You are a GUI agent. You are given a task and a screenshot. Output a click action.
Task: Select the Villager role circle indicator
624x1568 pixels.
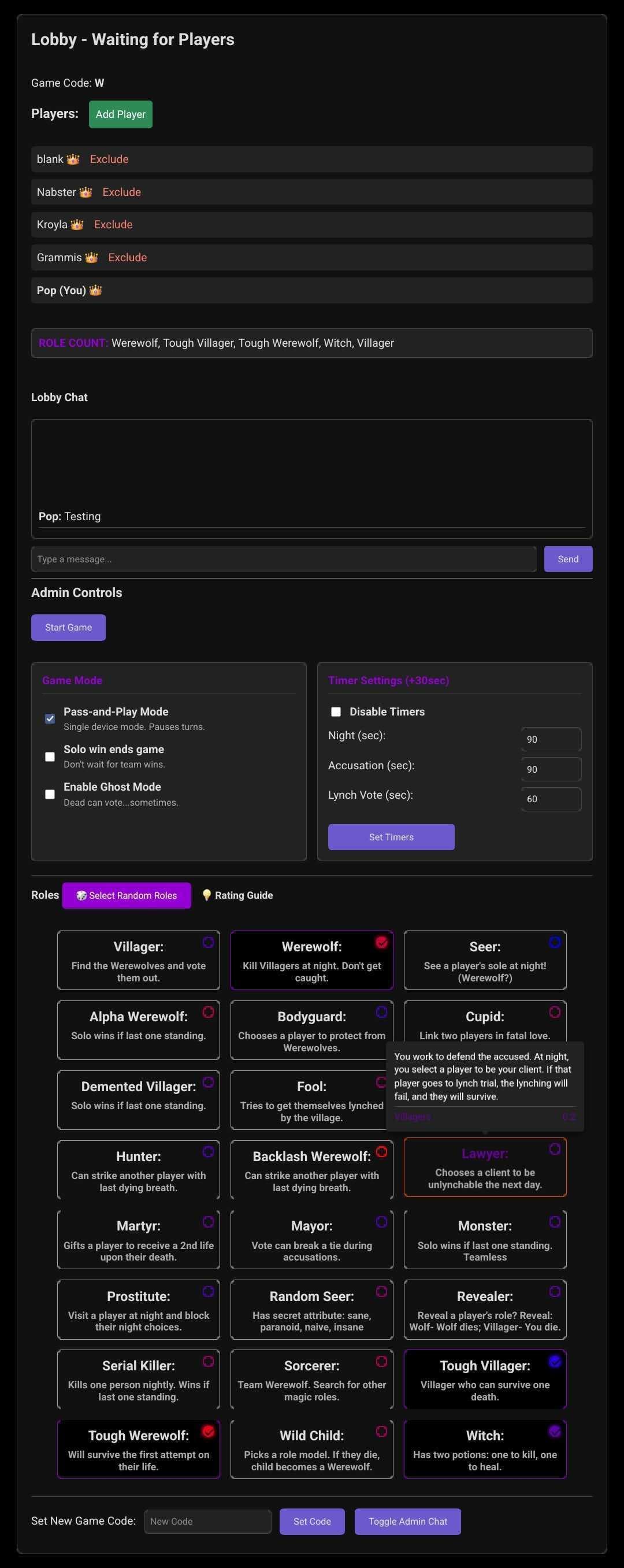[208, 942]
